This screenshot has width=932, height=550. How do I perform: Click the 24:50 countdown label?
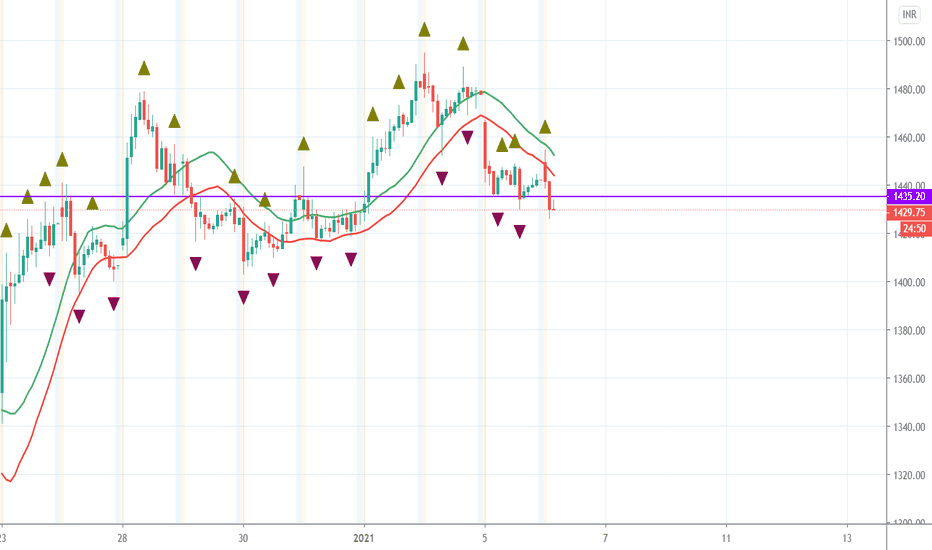tap(915, 228)
